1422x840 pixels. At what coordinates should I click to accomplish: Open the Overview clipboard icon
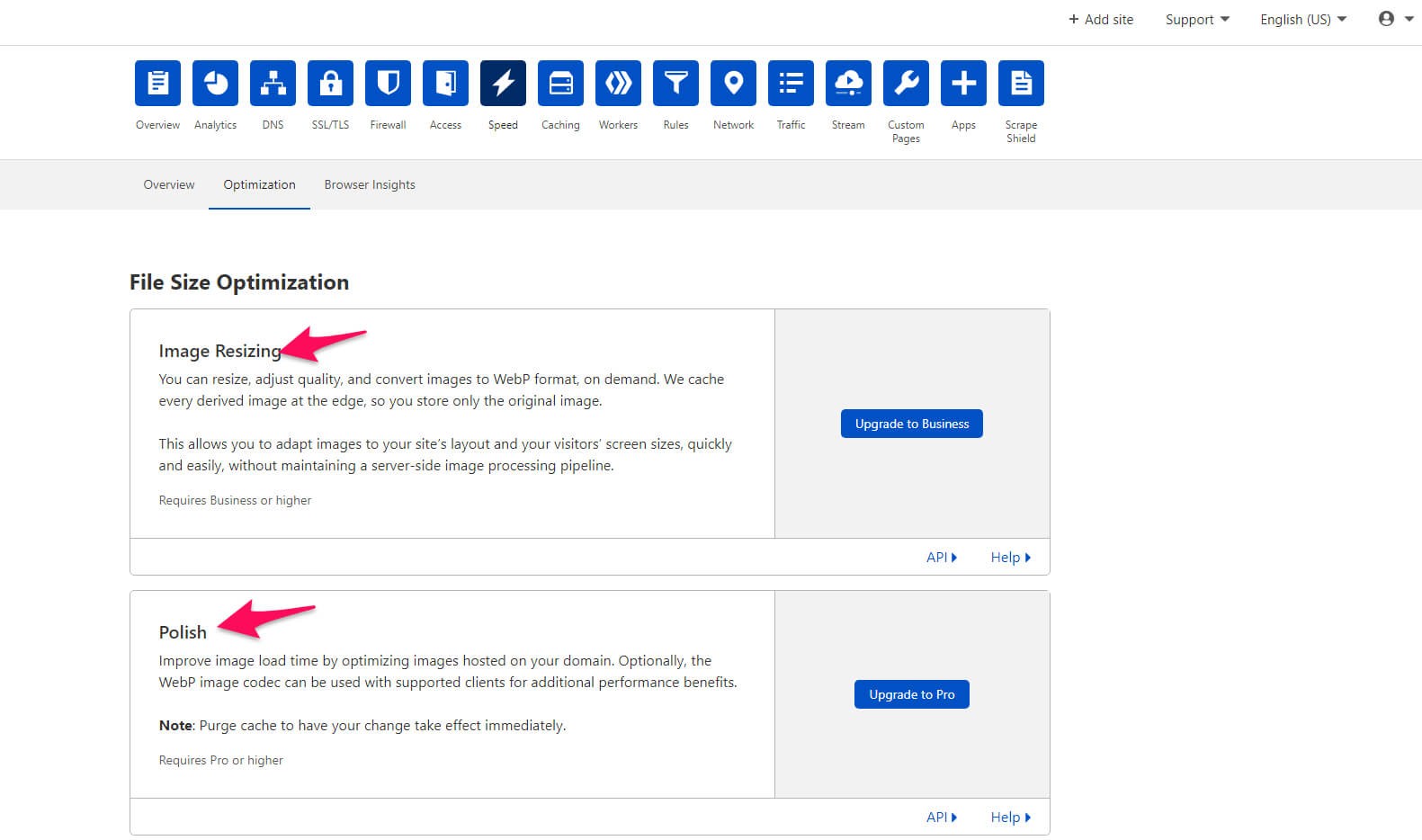click(x=157, y=83)
